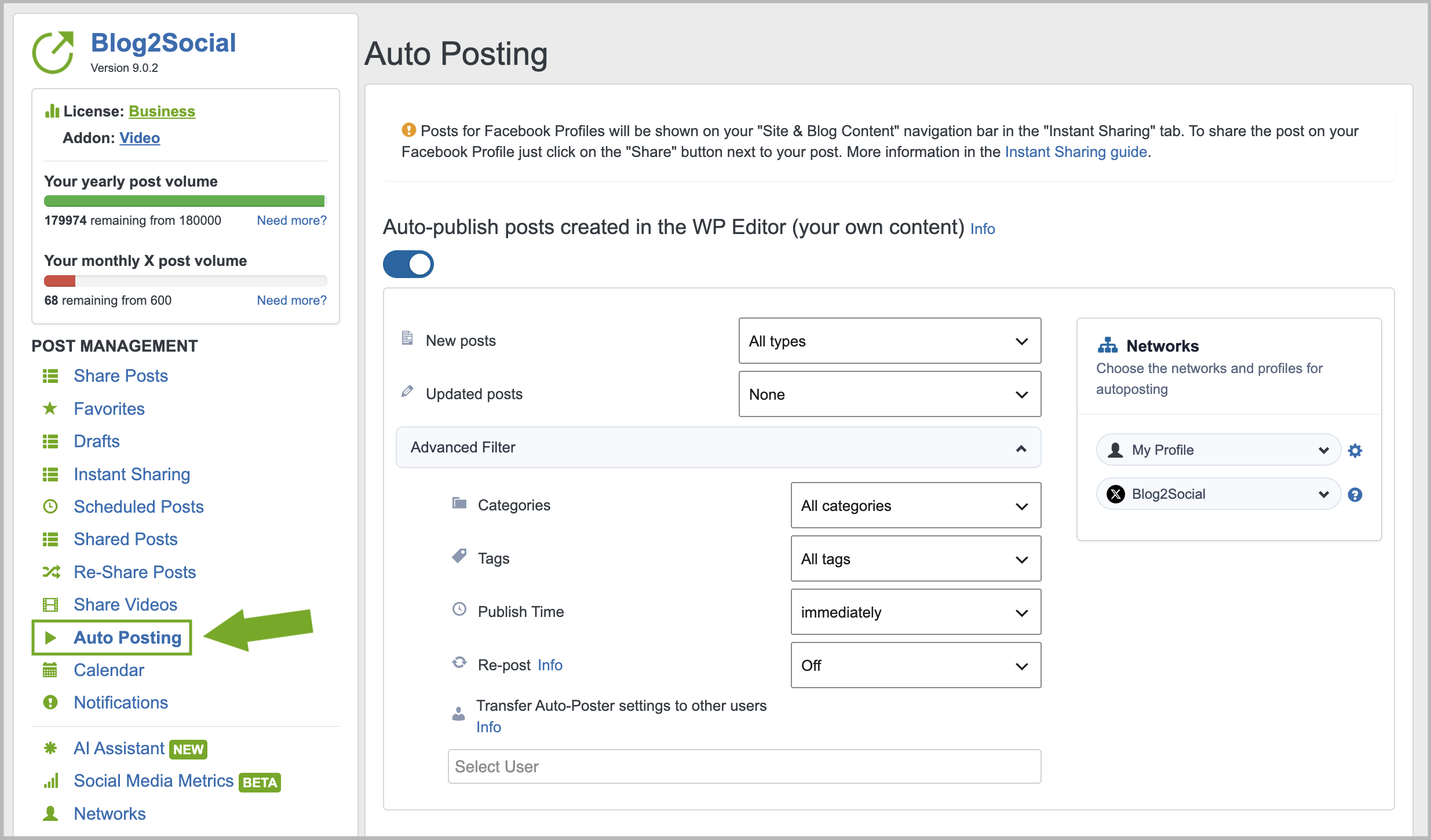
Task: Open the Publish Time immediately dropdown
Action: pos(916,612)
